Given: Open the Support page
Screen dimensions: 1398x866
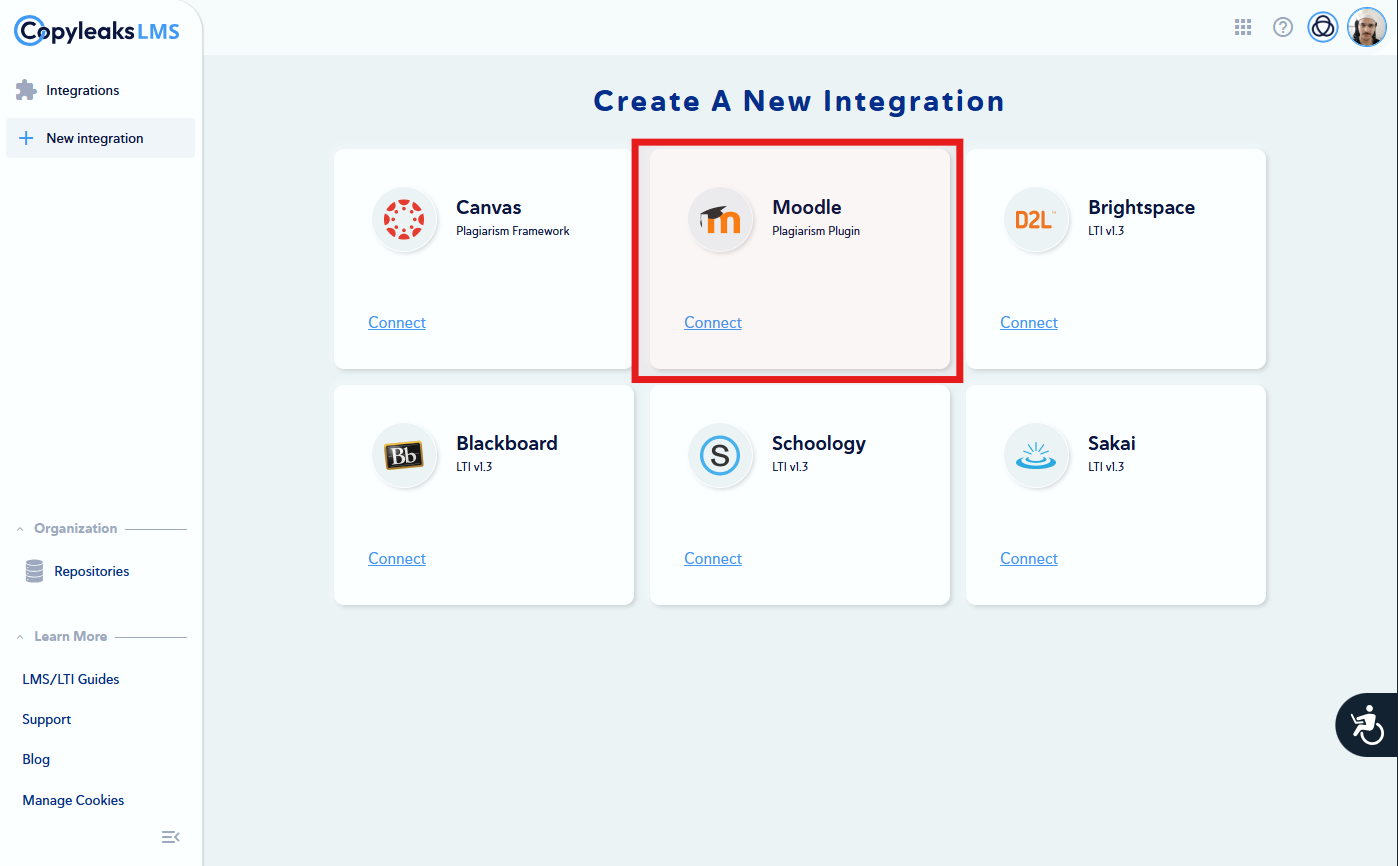Looking at the screenshot, I should point(47,719).
